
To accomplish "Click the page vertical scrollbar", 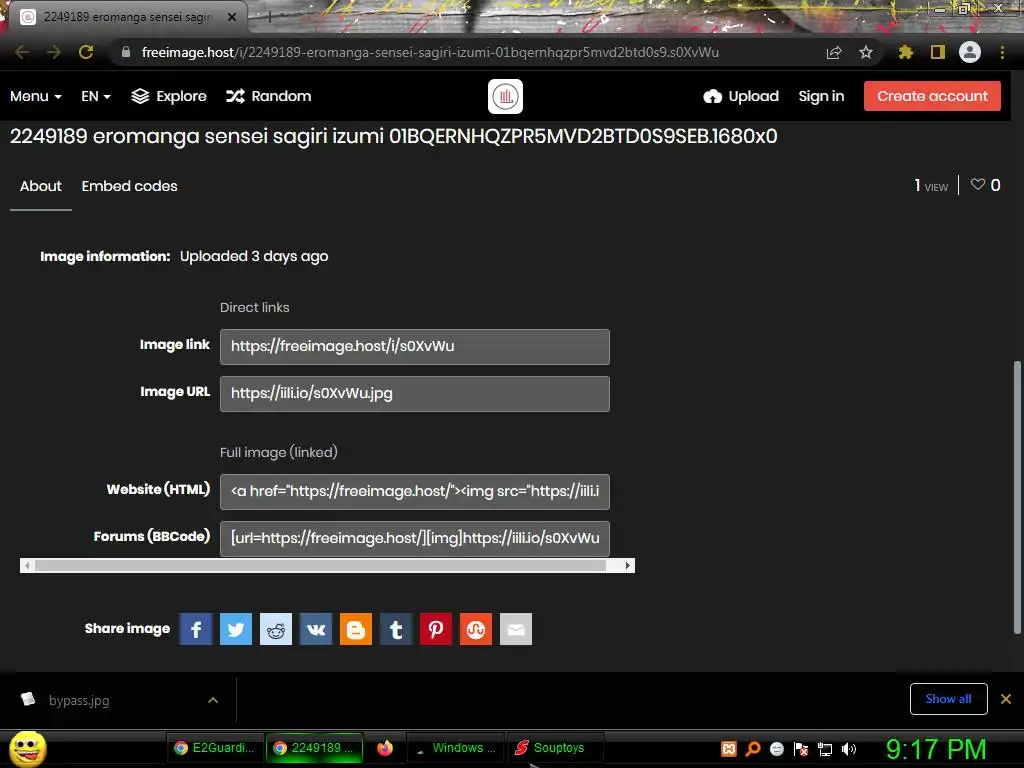I will 1016,496.
